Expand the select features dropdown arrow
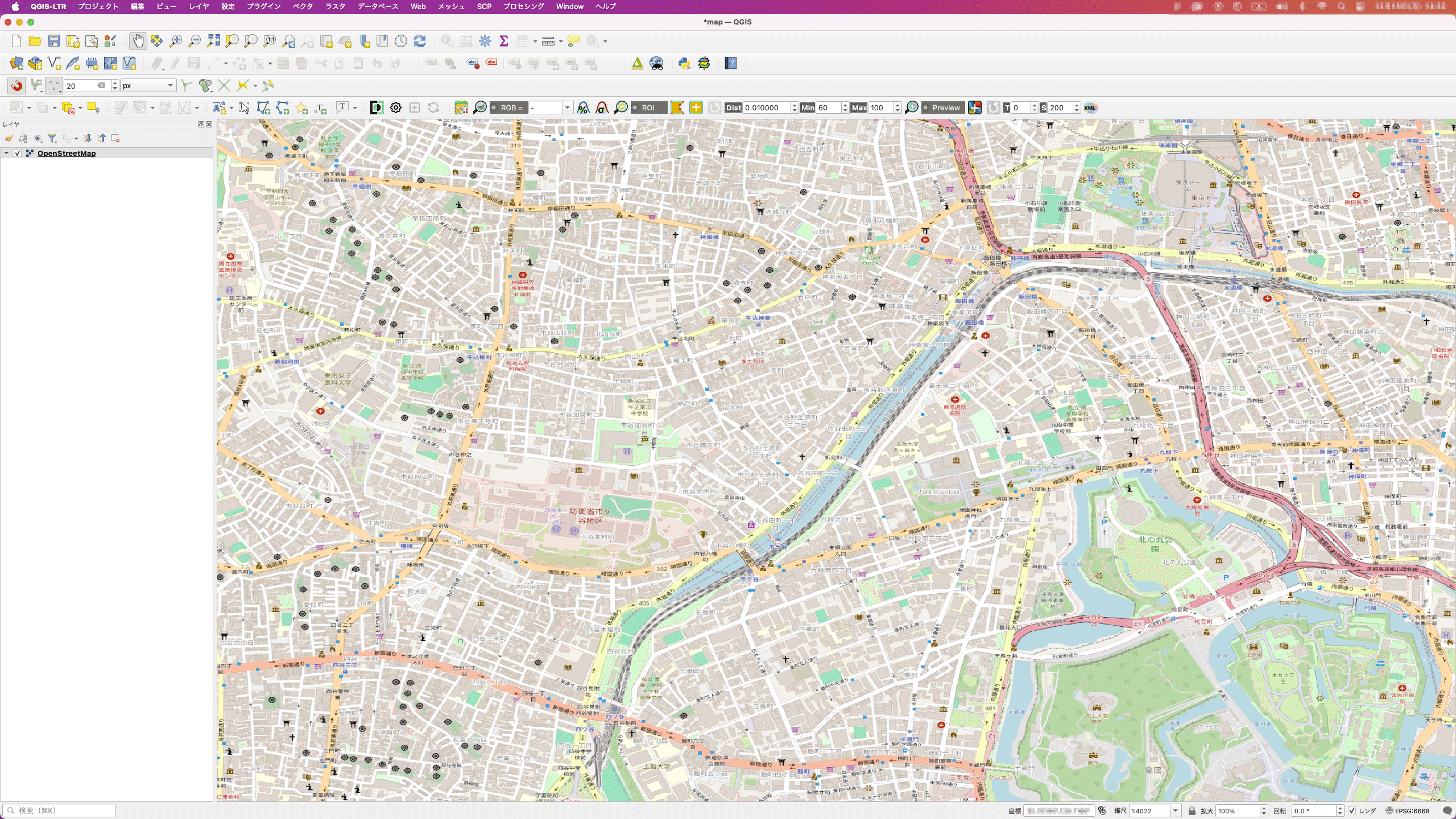The width and height of the screenshot is (1456, 819). pyautogui.click(x=29, y=107)
